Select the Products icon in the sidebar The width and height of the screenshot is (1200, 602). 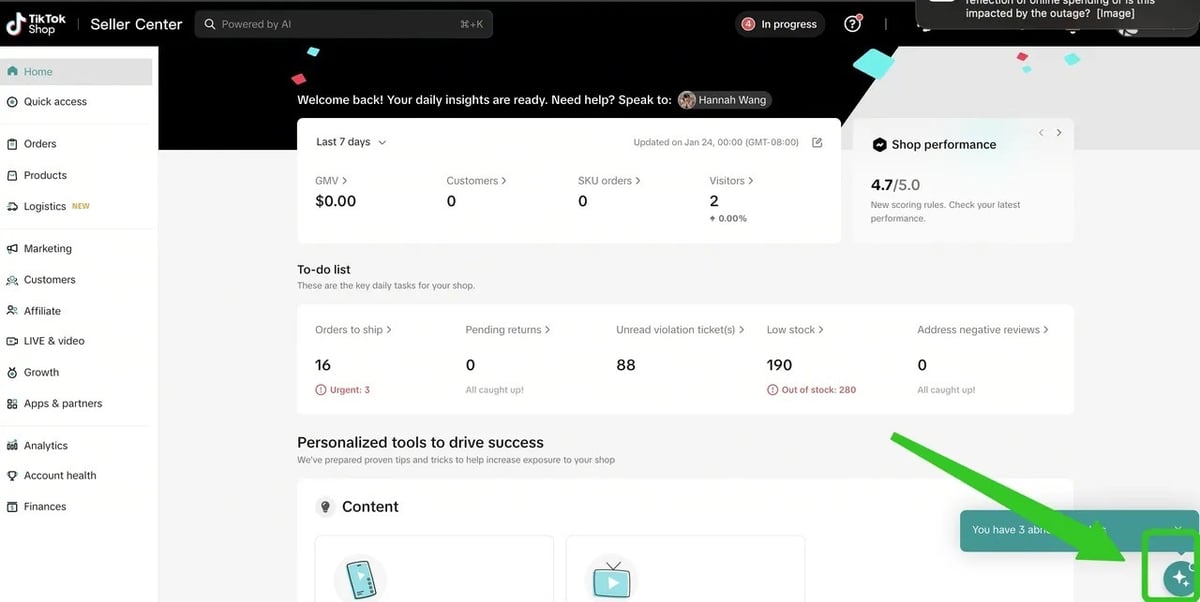point(12,175)
